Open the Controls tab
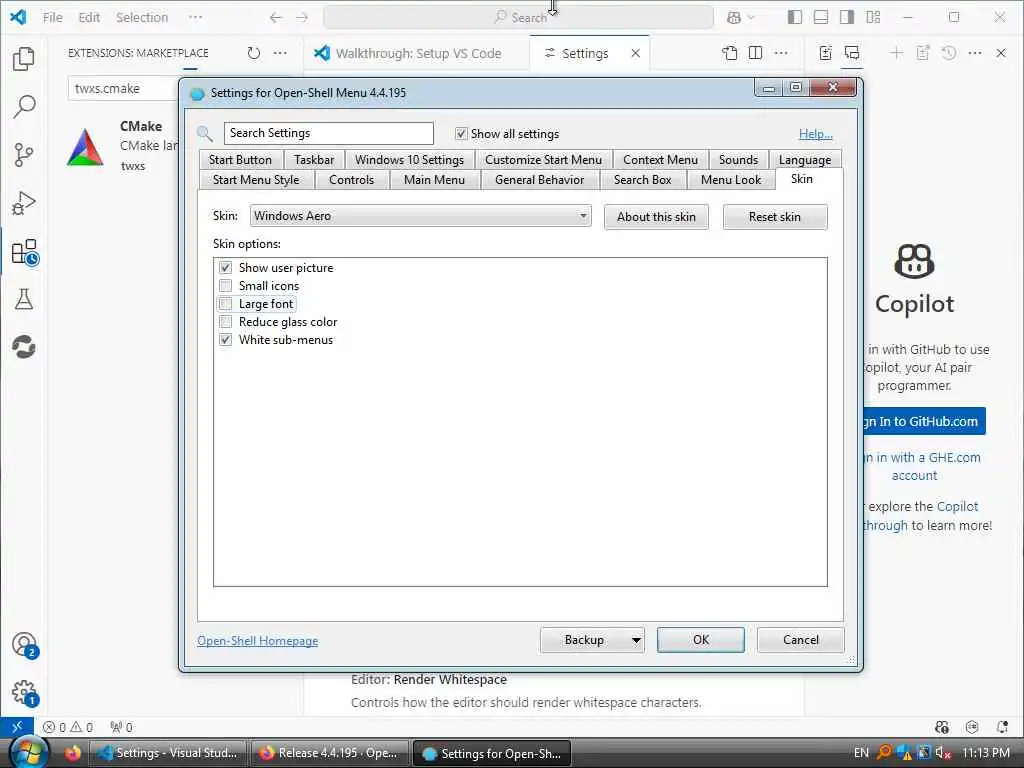Screen dimensions: 1024x768 tap(351, 180)
